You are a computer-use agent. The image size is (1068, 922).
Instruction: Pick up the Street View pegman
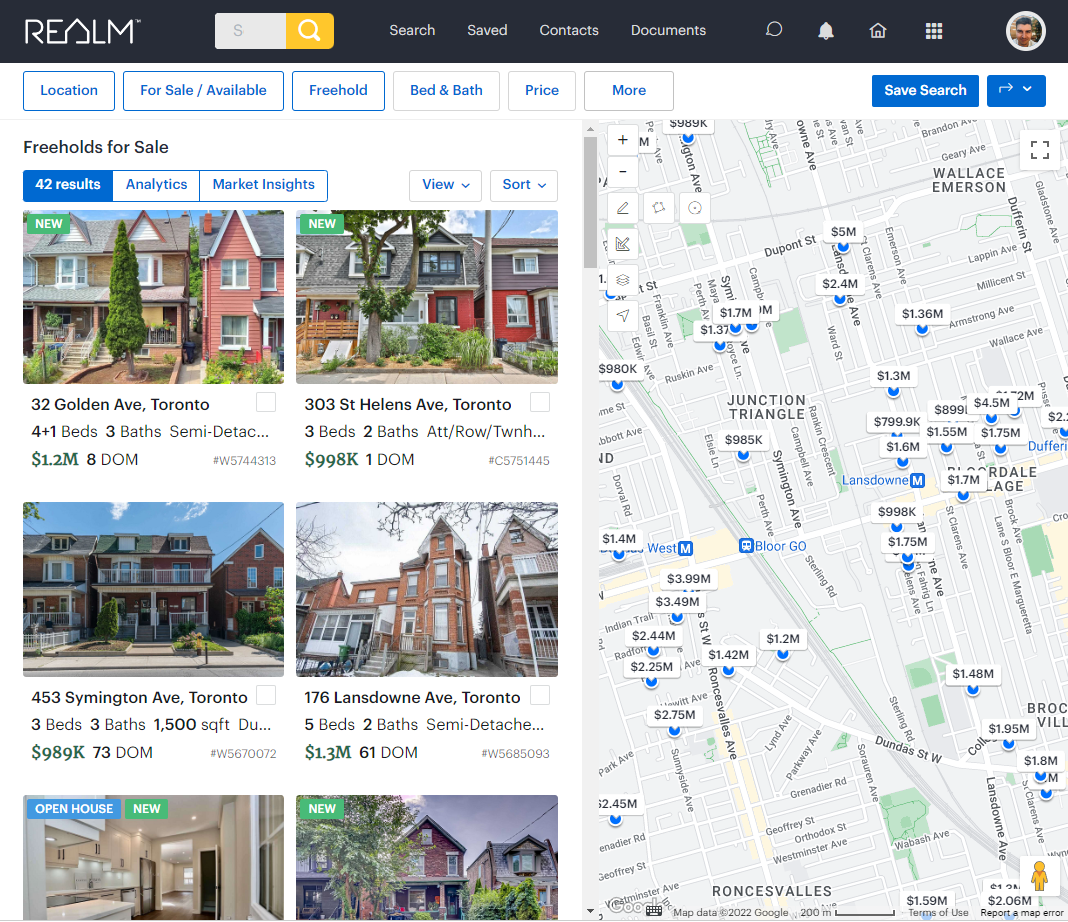(x=1039, y=876)
